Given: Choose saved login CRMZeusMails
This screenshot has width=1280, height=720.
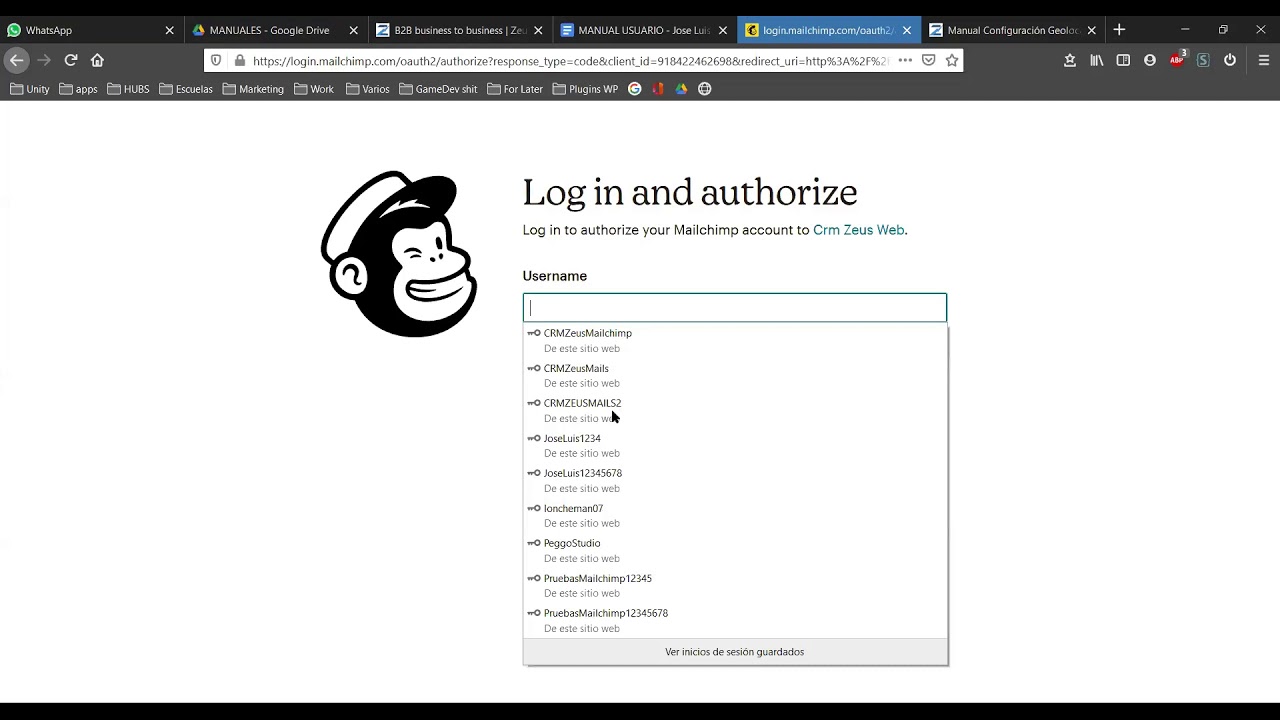Looking at the screenshot, I should point(735,375).
